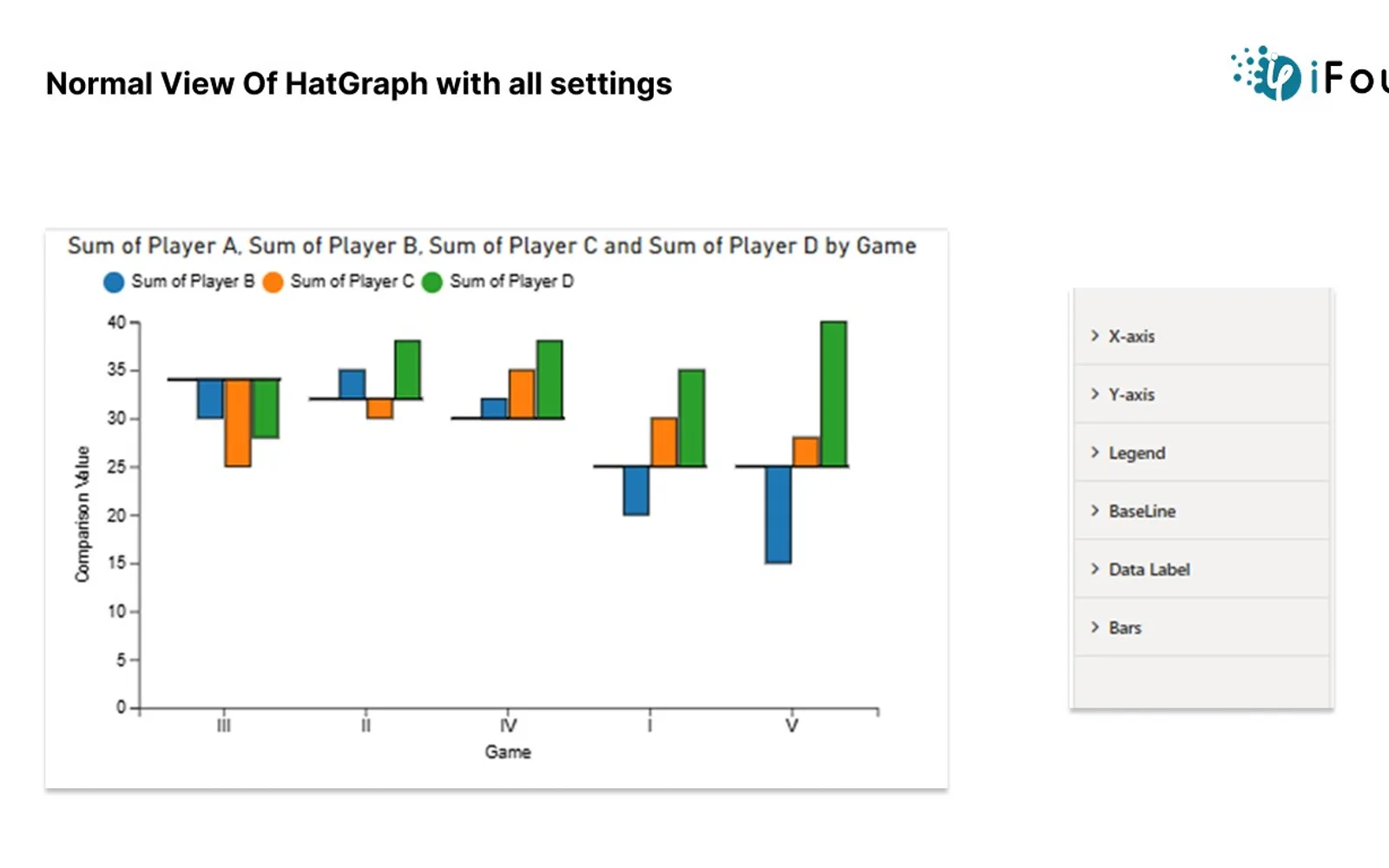The image size is (1389, 868).
Task: Click the green bar for Game II
Action: pos(407,370)
